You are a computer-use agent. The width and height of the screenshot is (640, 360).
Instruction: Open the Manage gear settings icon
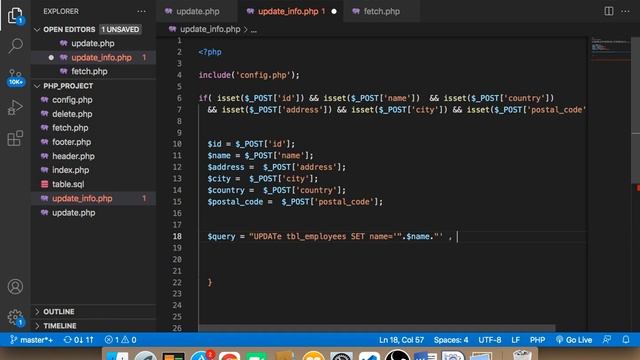[15, 317]
